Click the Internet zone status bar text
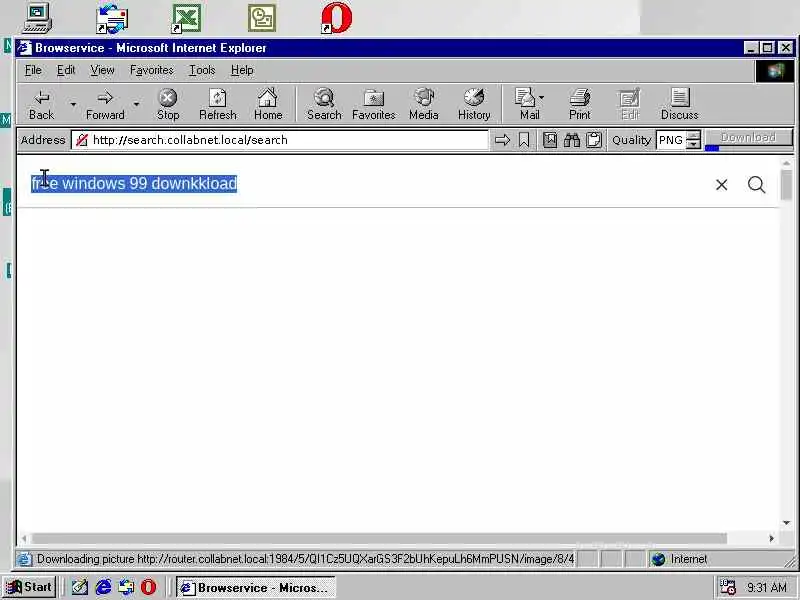800x600 pixels. click(689, 559)
